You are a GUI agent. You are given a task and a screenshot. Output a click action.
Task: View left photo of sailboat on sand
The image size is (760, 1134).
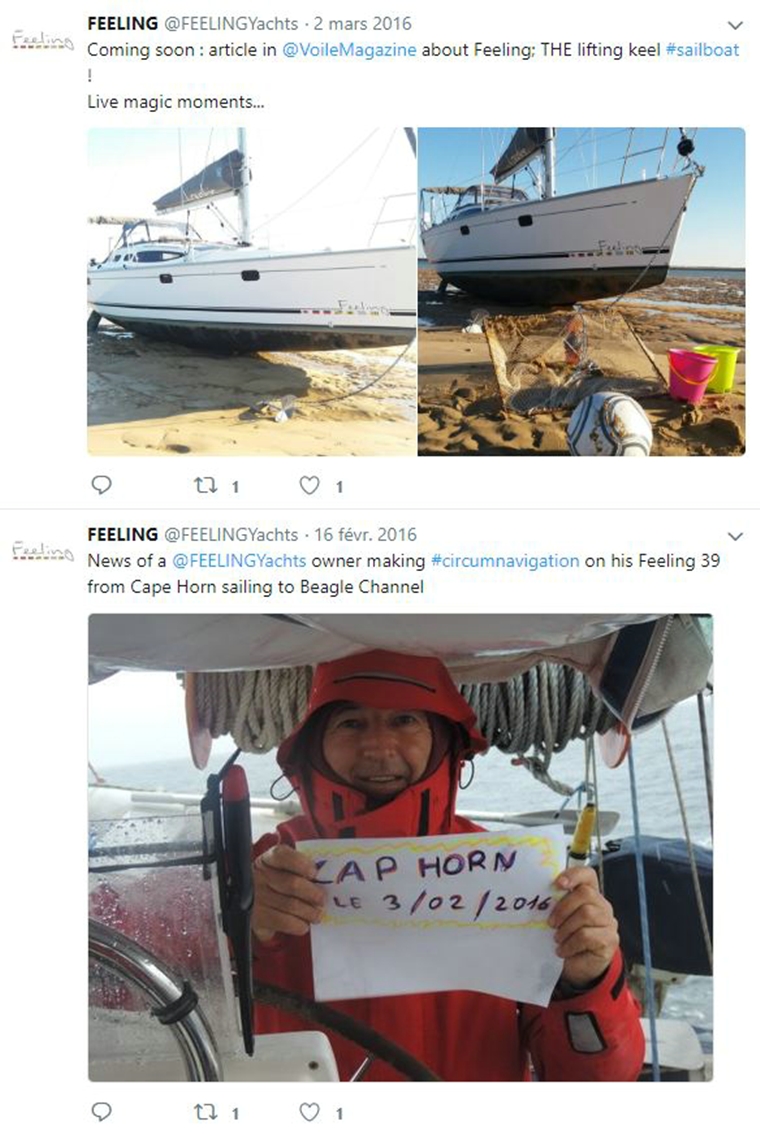point(251,291)
